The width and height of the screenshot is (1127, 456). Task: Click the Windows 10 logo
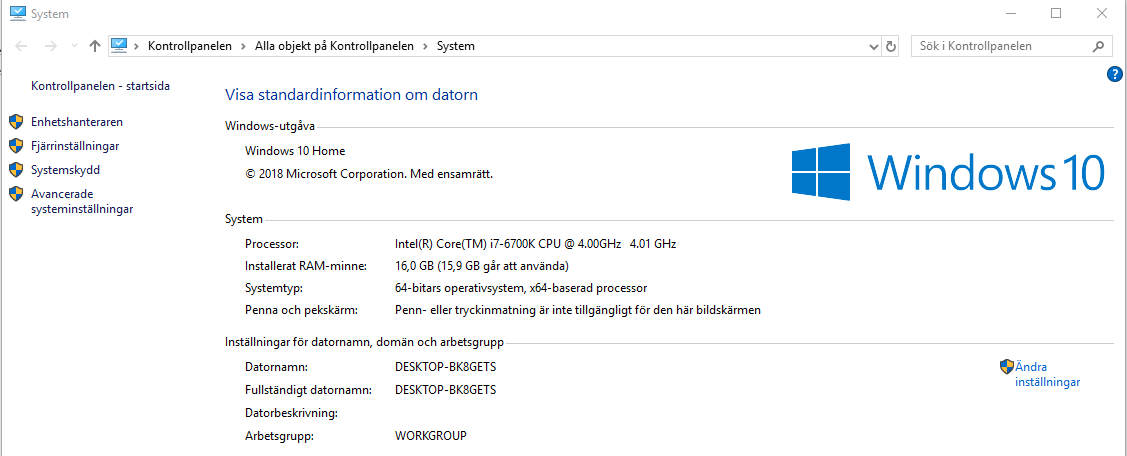pyautogui.click(x=947, y=171)
